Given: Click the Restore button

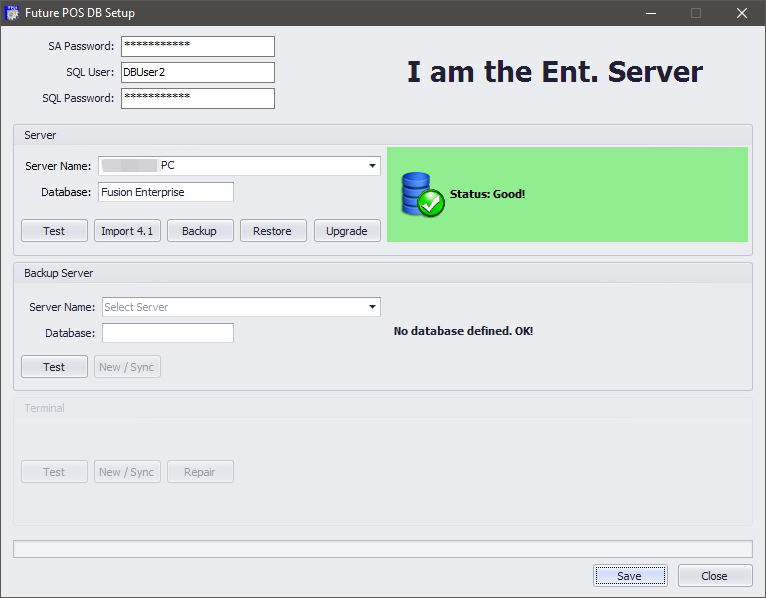Looking at the screenshot, I should tap(272, 231).
